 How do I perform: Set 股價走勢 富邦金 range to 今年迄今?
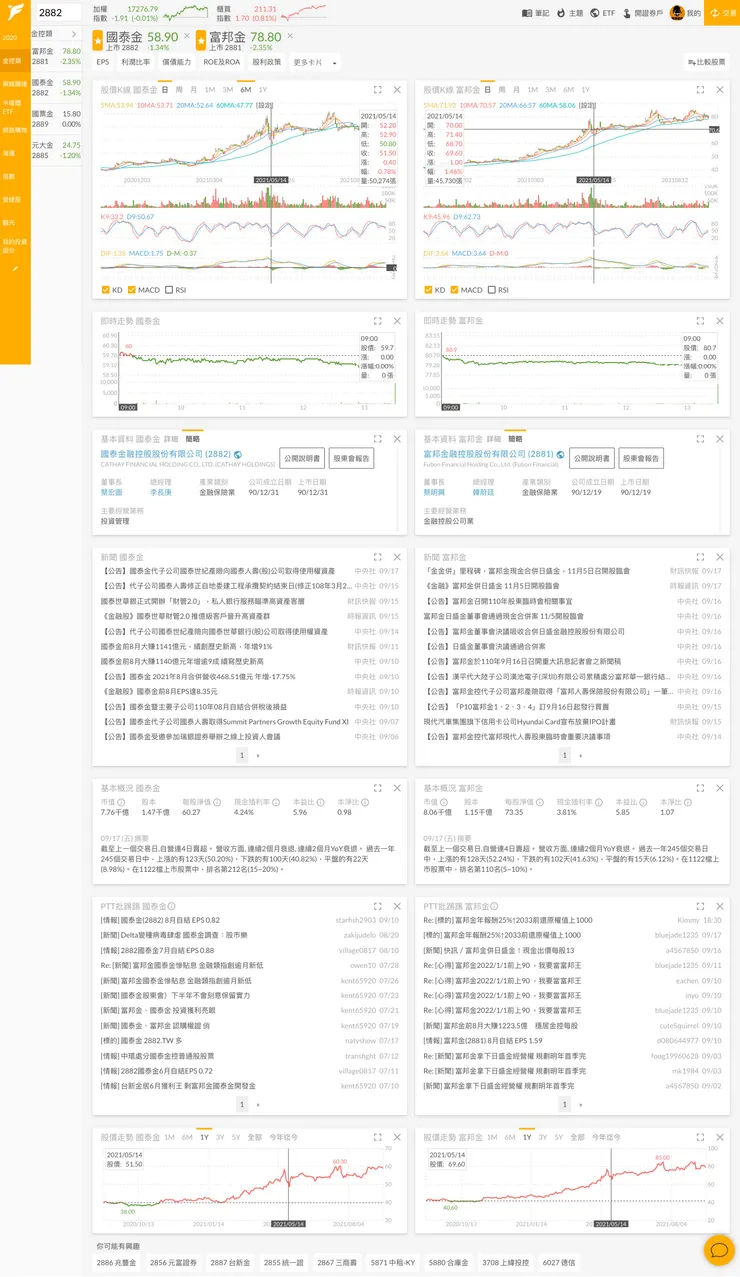[606, 1137]
